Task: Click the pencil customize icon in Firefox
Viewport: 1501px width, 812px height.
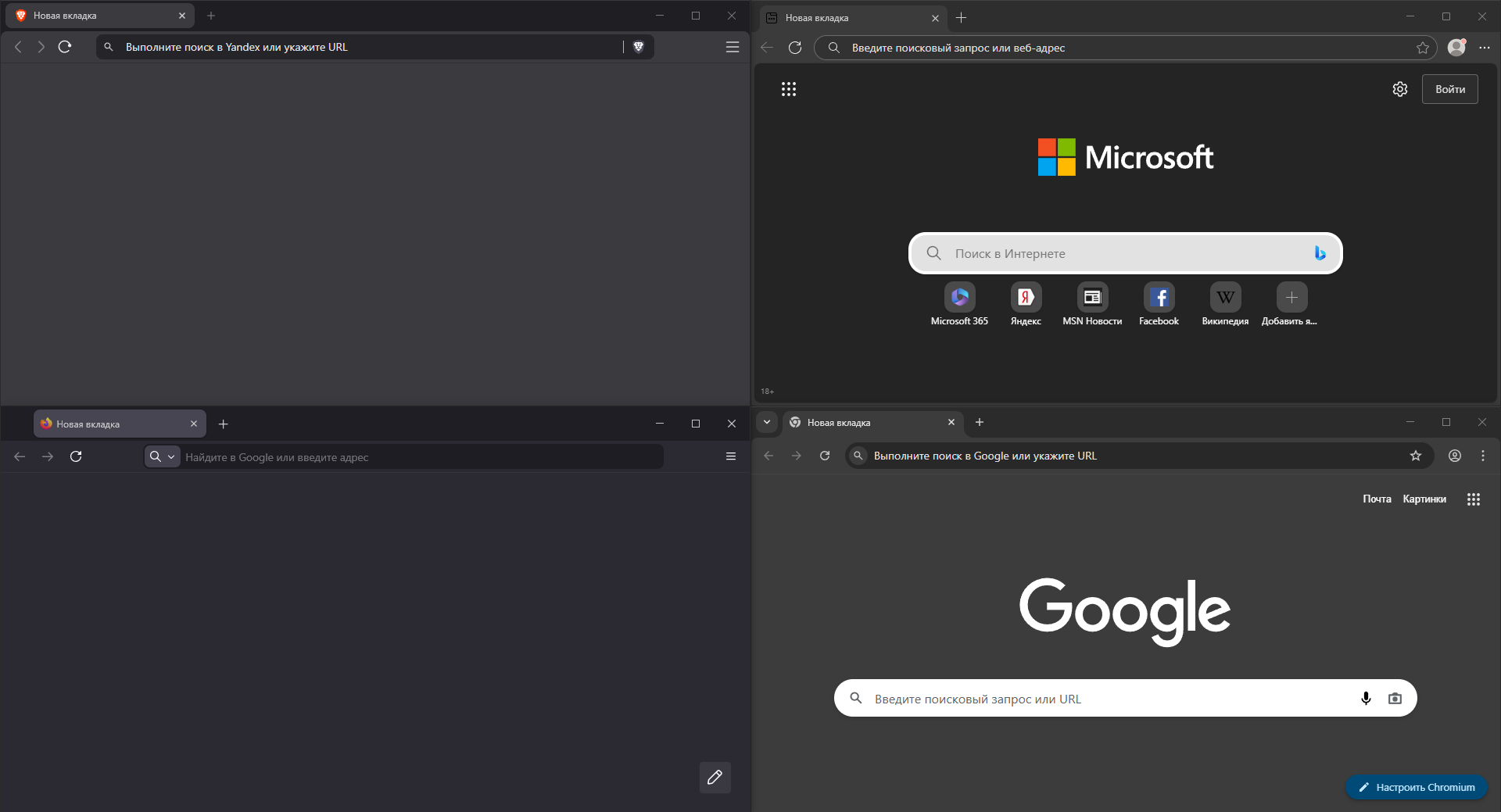Action: point(715,777)
